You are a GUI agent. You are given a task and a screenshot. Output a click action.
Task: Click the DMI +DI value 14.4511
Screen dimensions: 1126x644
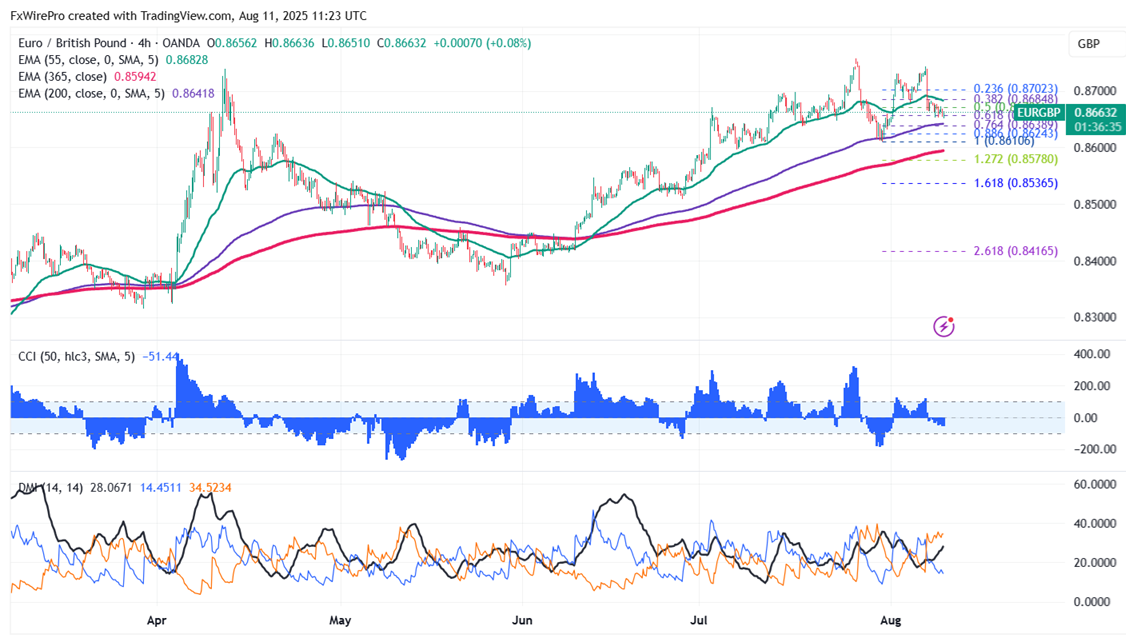coord(161,487)
